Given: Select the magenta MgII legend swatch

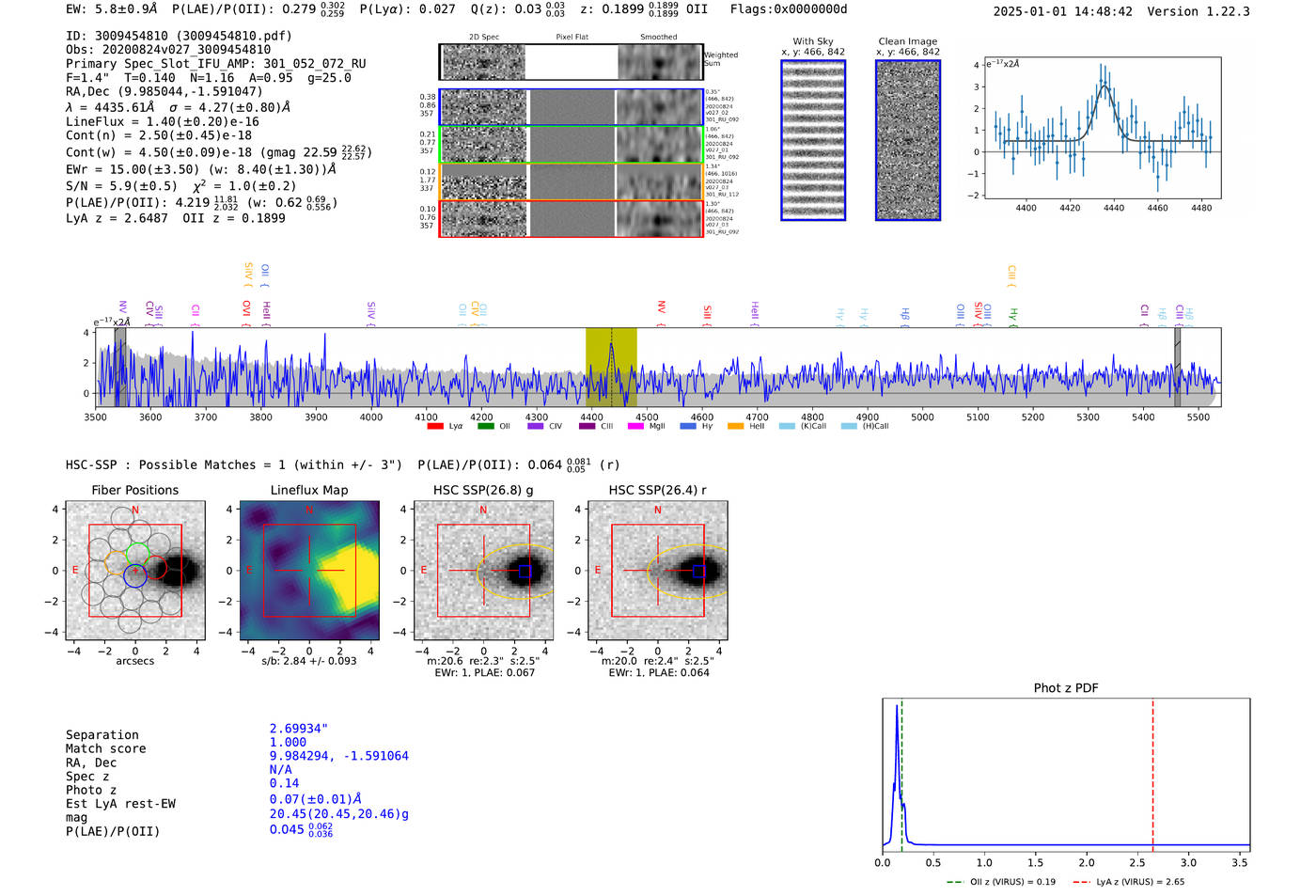Looking at the screenshot, I should point(634,427).
